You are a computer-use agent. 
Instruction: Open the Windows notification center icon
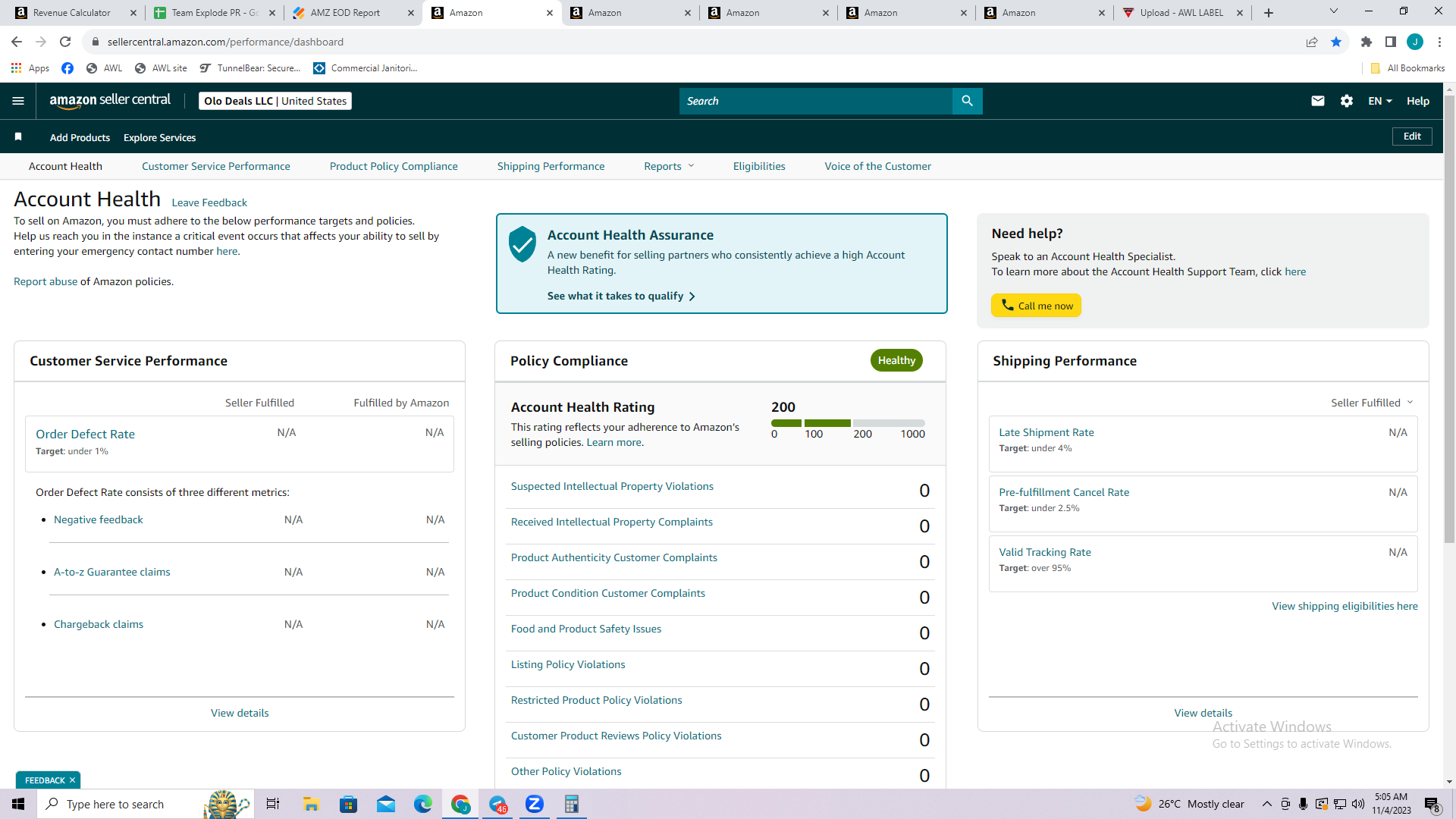pos(1432,804)
